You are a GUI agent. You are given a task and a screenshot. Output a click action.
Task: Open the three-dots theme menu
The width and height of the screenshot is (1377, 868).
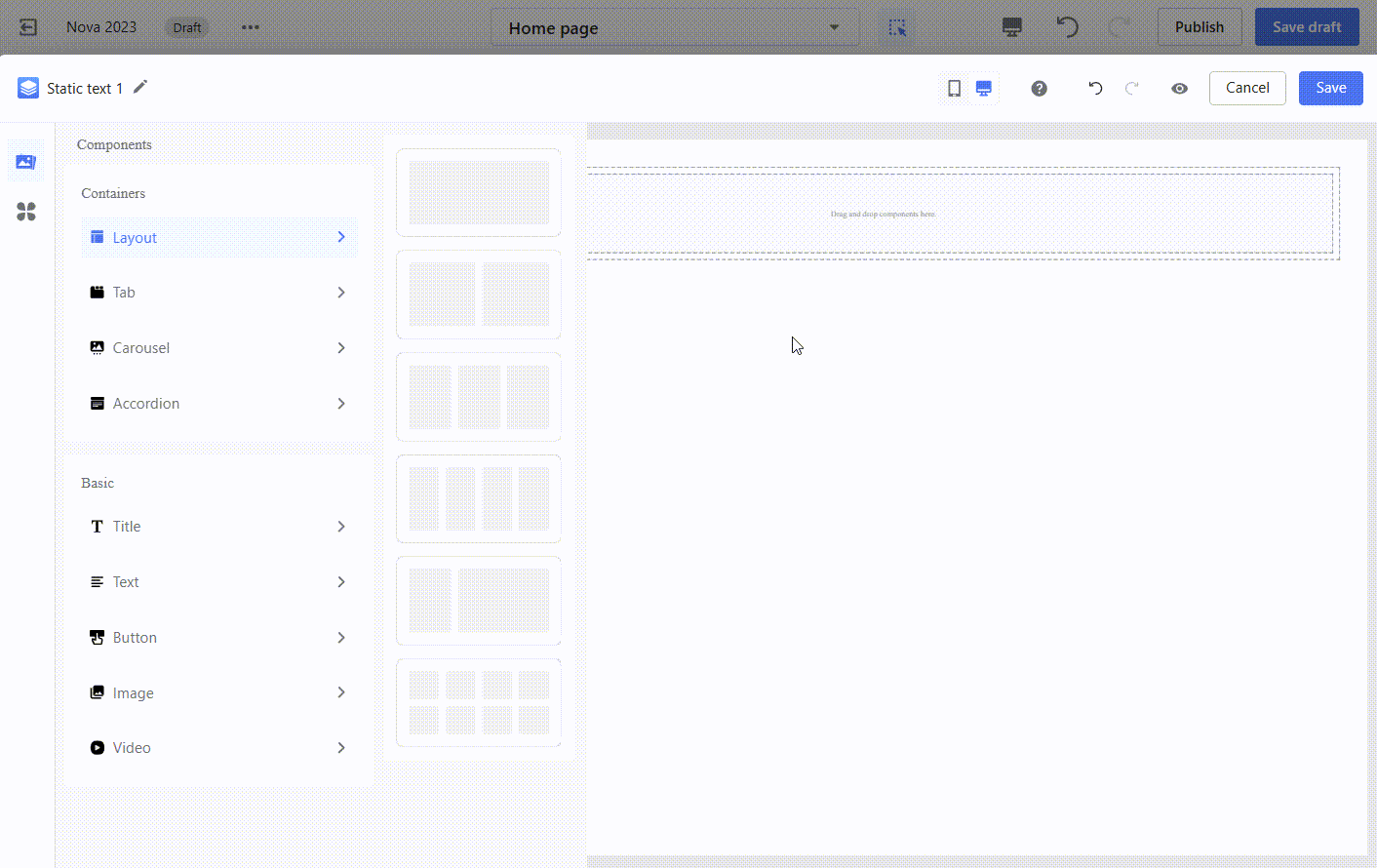tap(251, 27)
